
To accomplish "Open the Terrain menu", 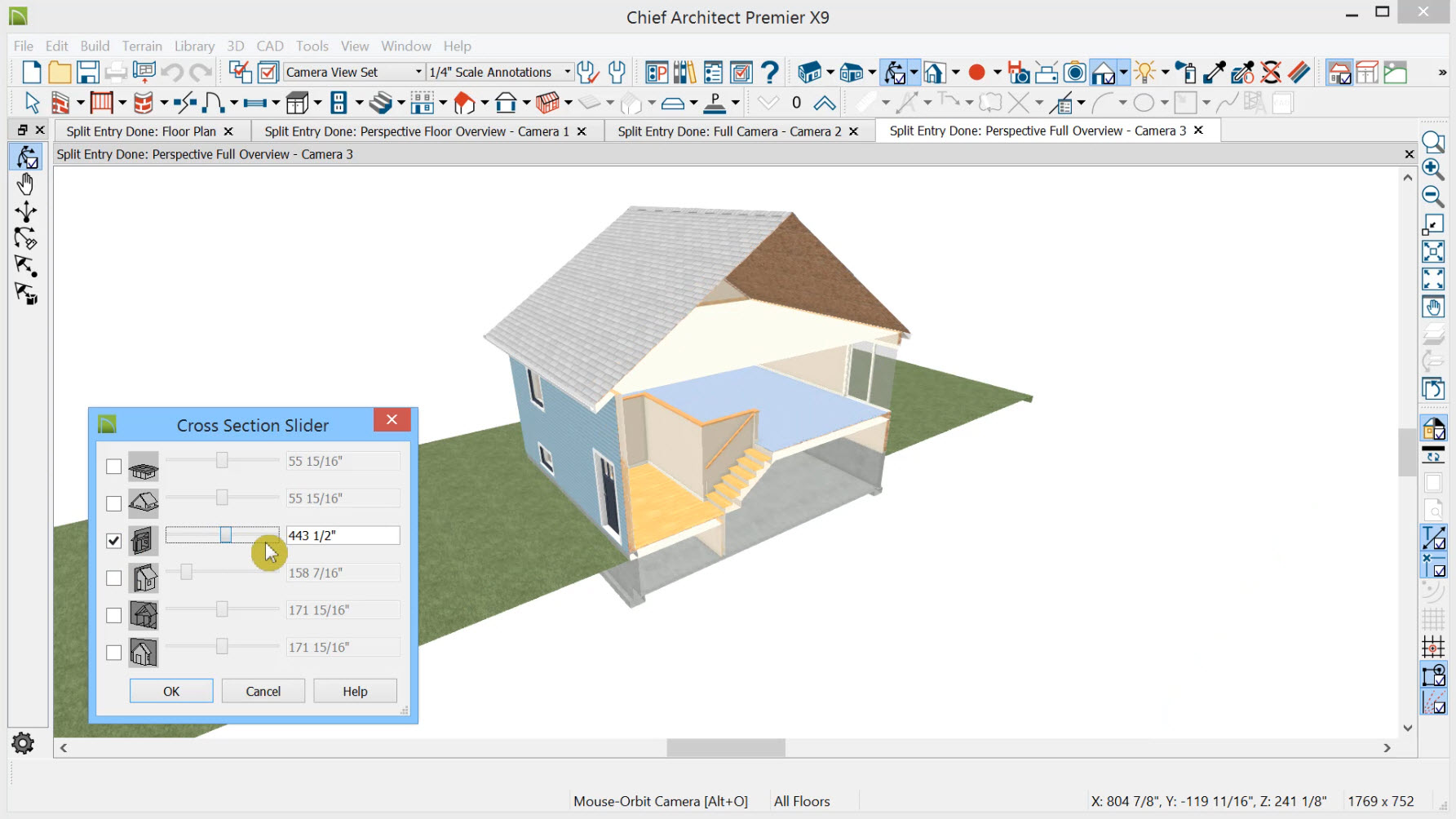I will pos(142,46).
